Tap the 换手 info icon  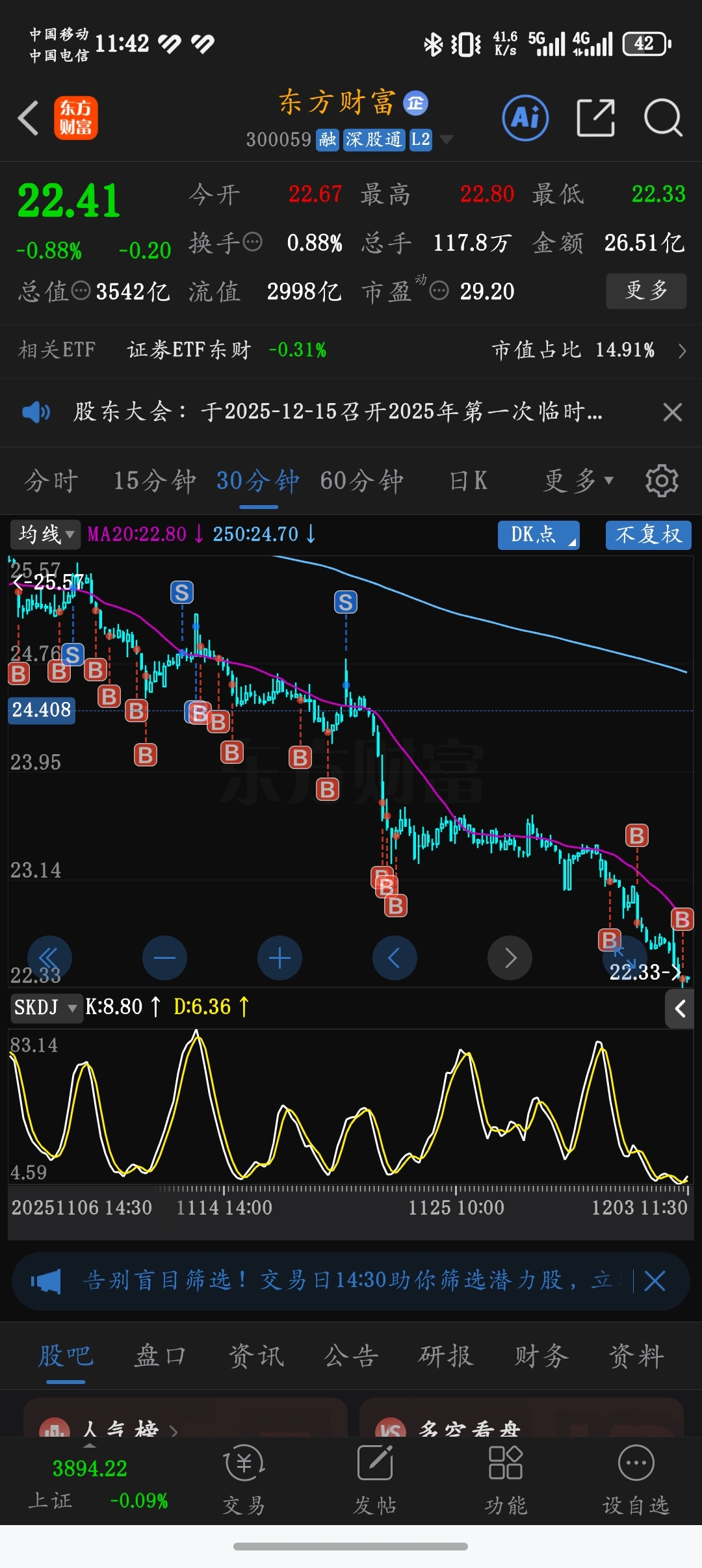(x=252, y=242)
